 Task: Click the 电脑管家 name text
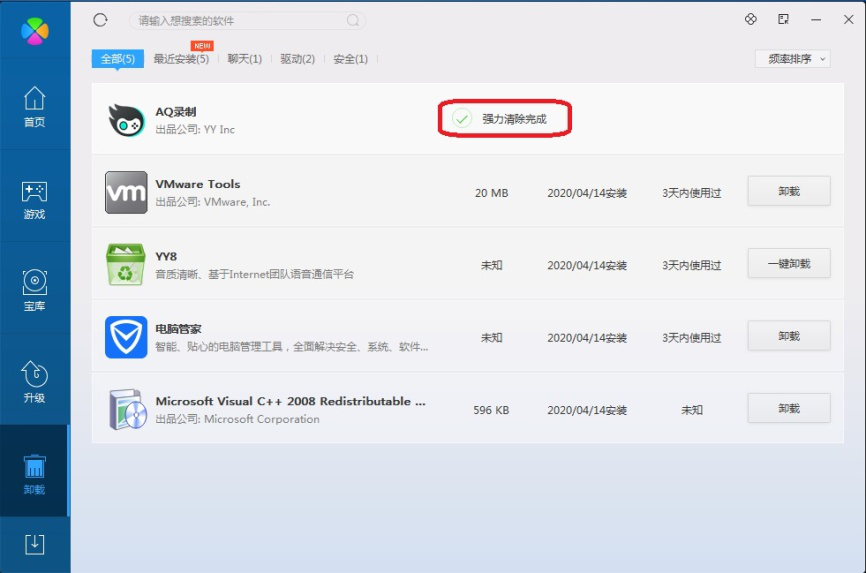[x=178, y=329]
